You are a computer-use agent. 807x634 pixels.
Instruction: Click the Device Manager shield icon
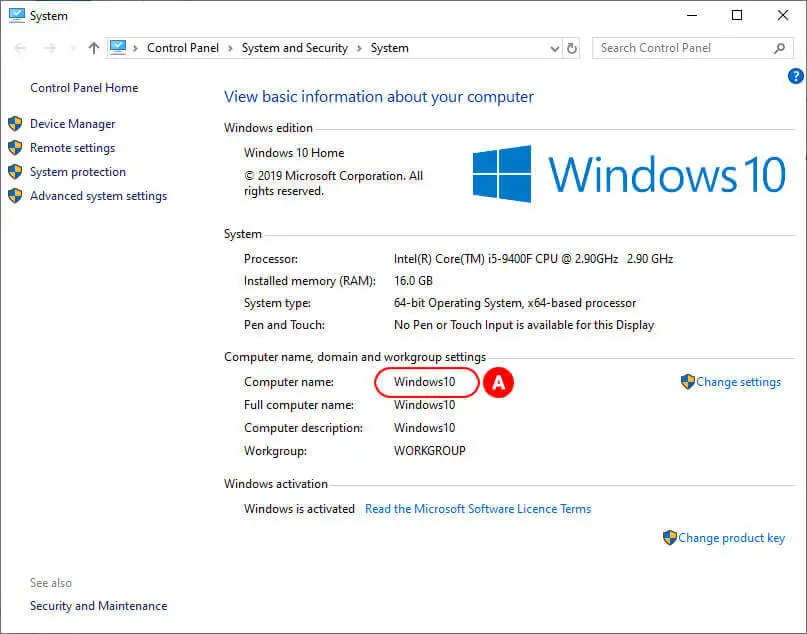coord(15,124)
